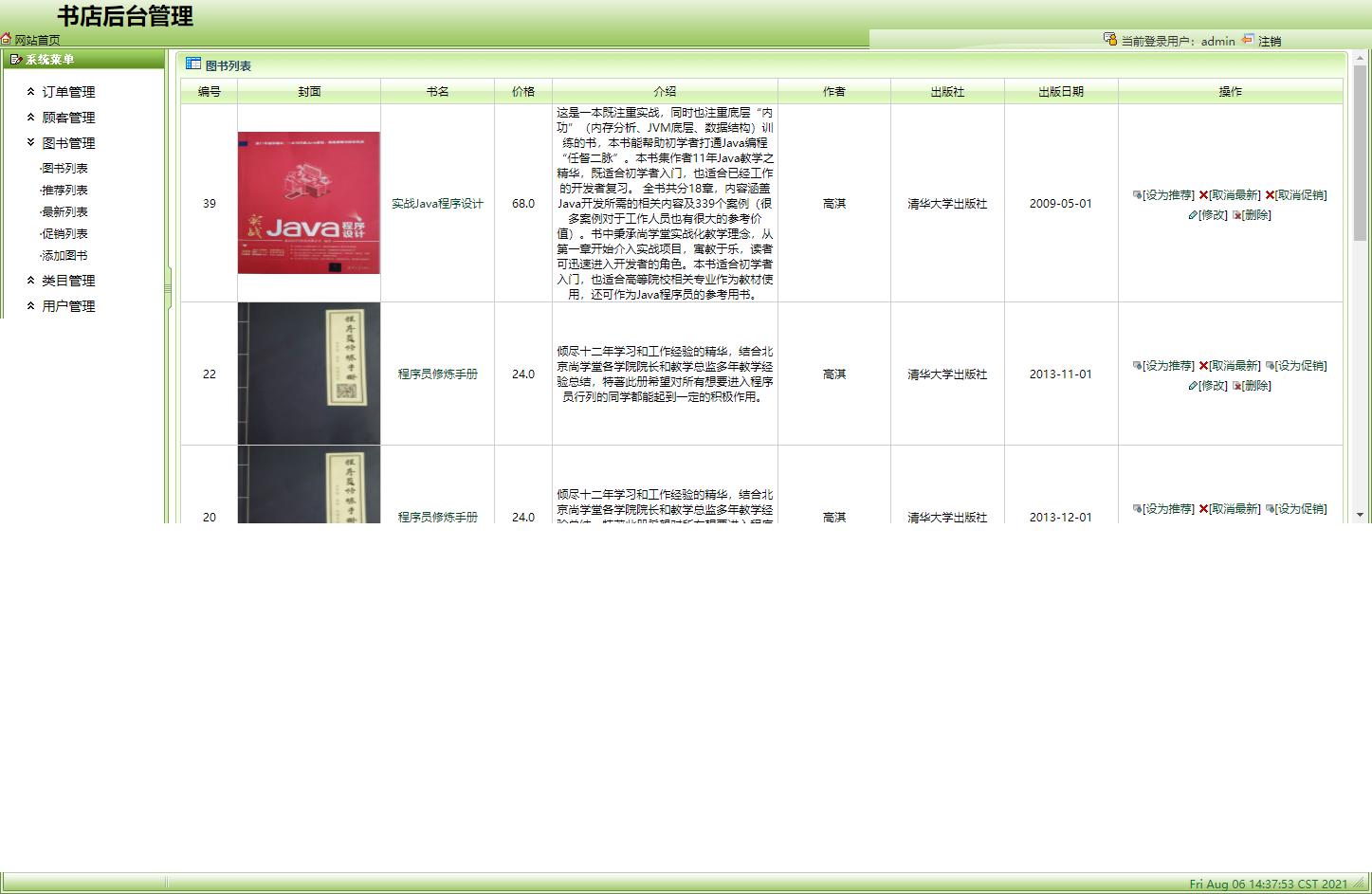Click the 实战Java程序设计 cover thumbnail

(x=308, y=203)
